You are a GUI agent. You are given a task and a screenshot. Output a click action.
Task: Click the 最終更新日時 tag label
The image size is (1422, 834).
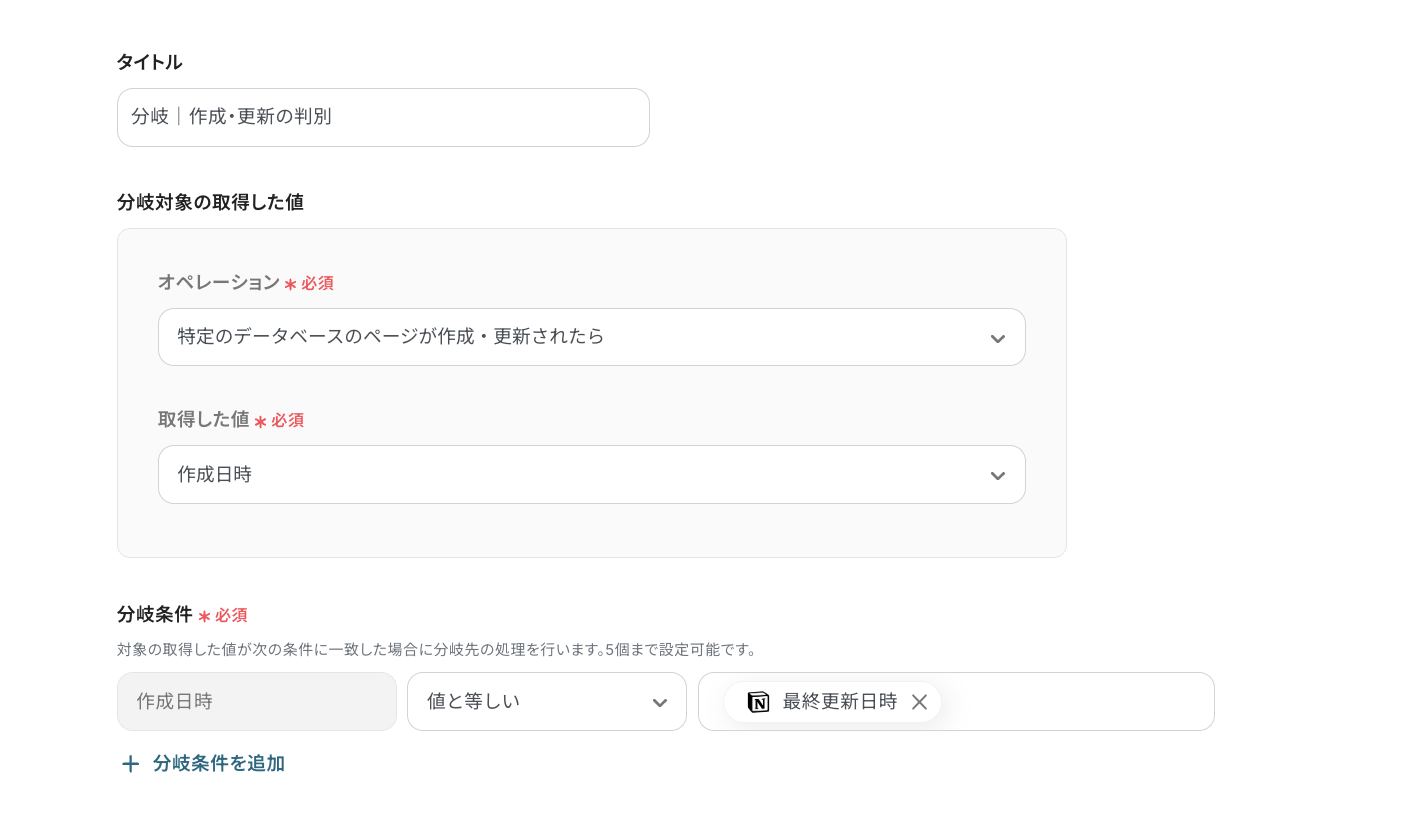840,702
